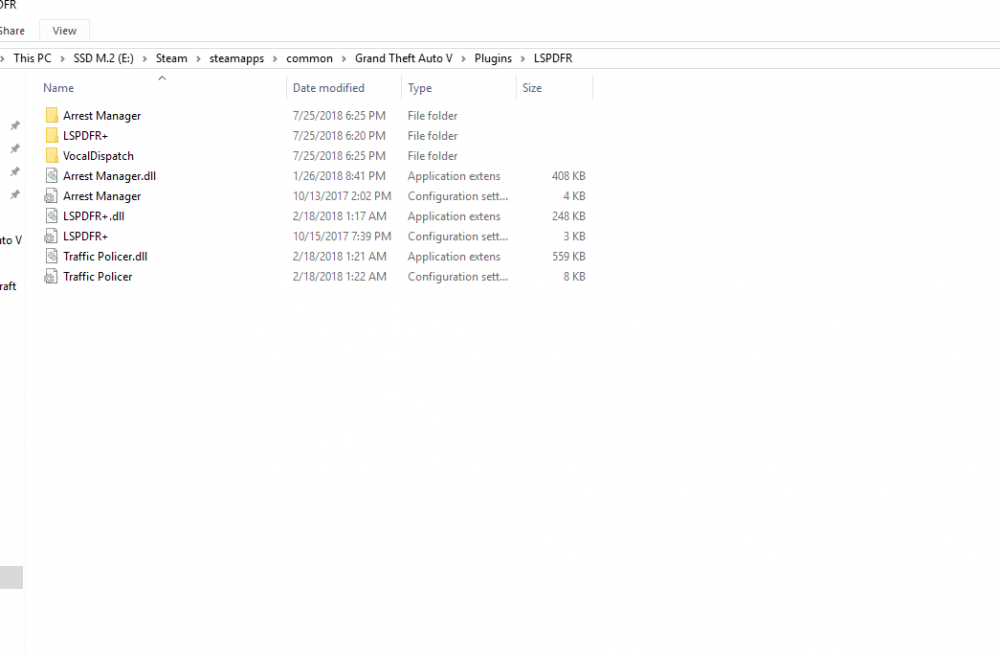Expand the chevron after steamapps breadcrumb

(x=275, y=59)
